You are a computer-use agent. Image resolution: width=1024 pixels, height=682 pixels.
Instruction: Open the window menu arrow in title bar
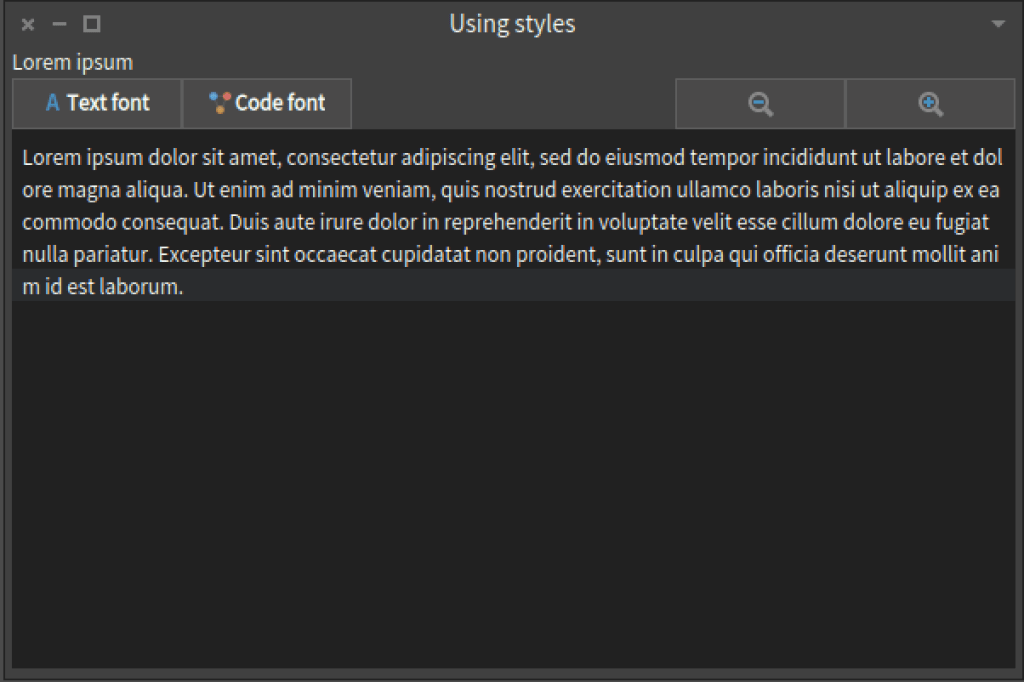click(x=998, y=24)
